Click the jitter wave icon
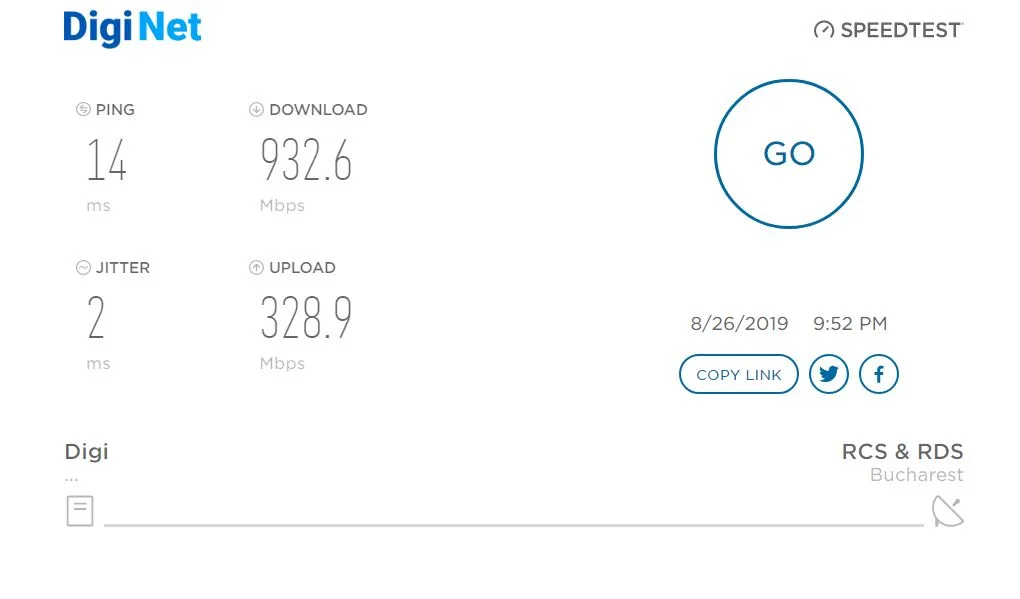 point(83,267)
